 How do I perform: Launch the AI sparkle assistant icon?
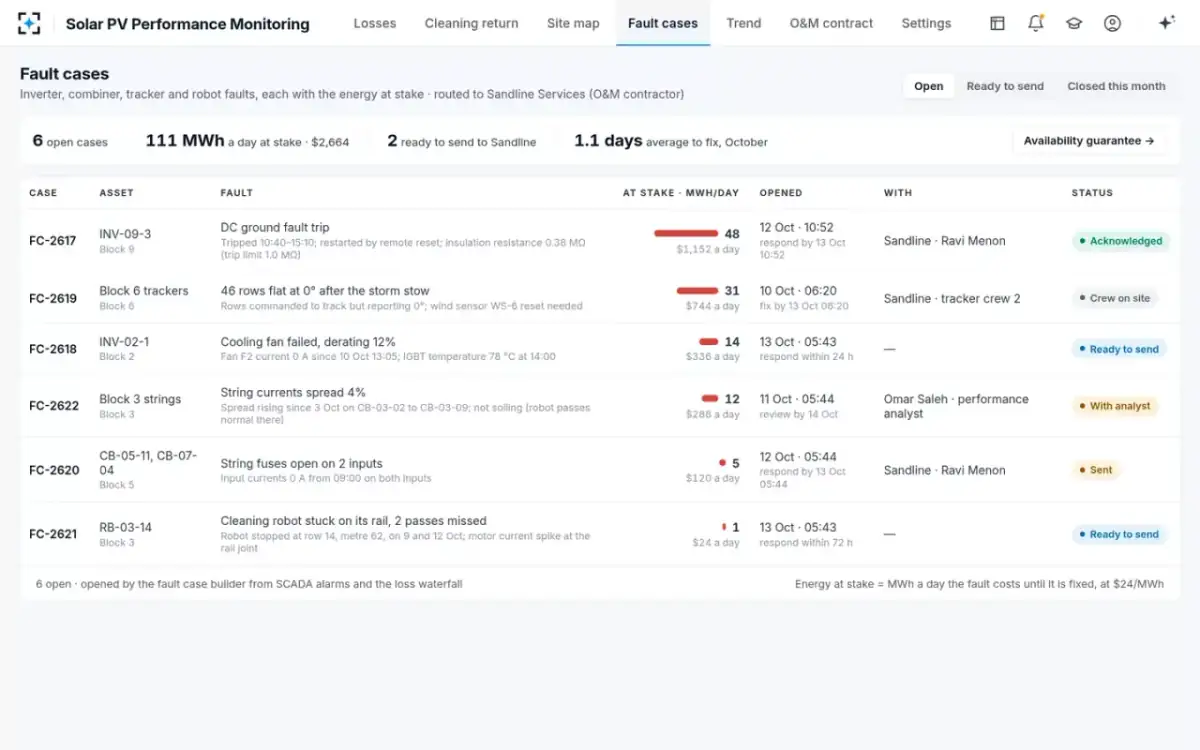pos(1166,23)
